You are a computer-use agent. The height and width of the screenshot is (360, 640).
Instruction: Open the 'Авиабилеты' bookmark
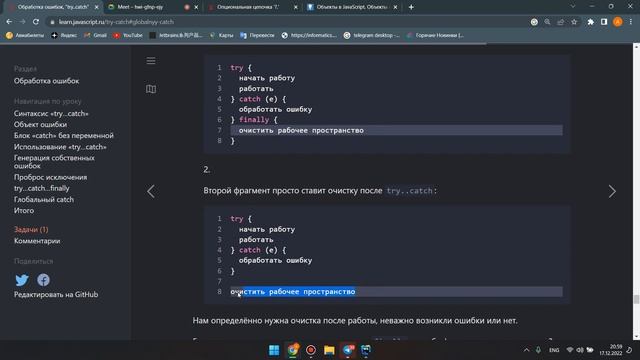point(25,36)
